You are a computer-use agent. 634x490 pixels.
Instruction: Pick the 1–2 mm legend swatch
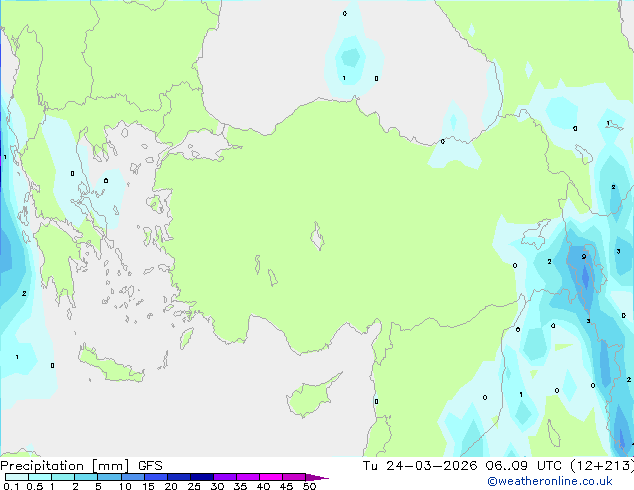tap(63, 477)
